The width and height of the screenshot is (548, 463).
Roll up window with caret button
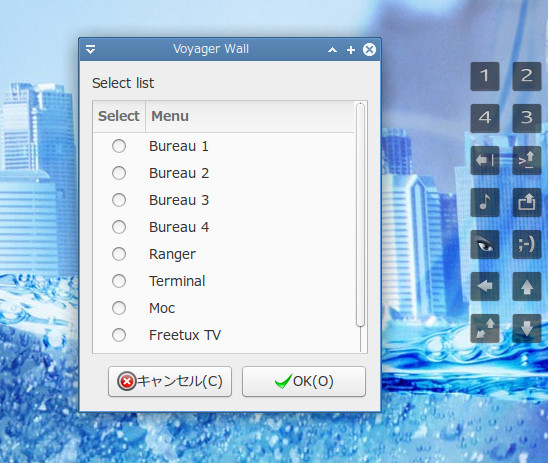coord(332,50)
